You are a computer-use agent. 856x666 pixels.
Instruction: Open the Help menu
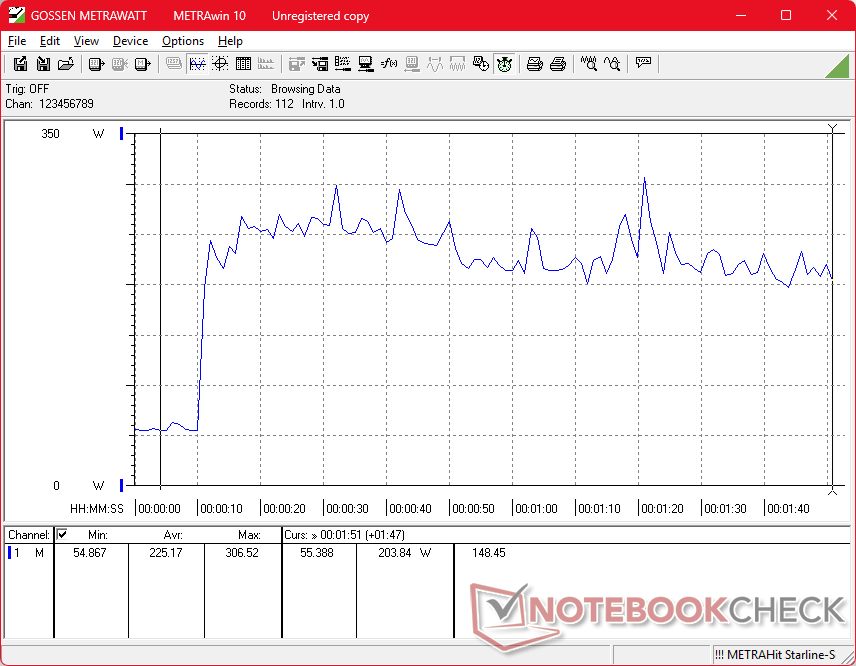point(230,41)
